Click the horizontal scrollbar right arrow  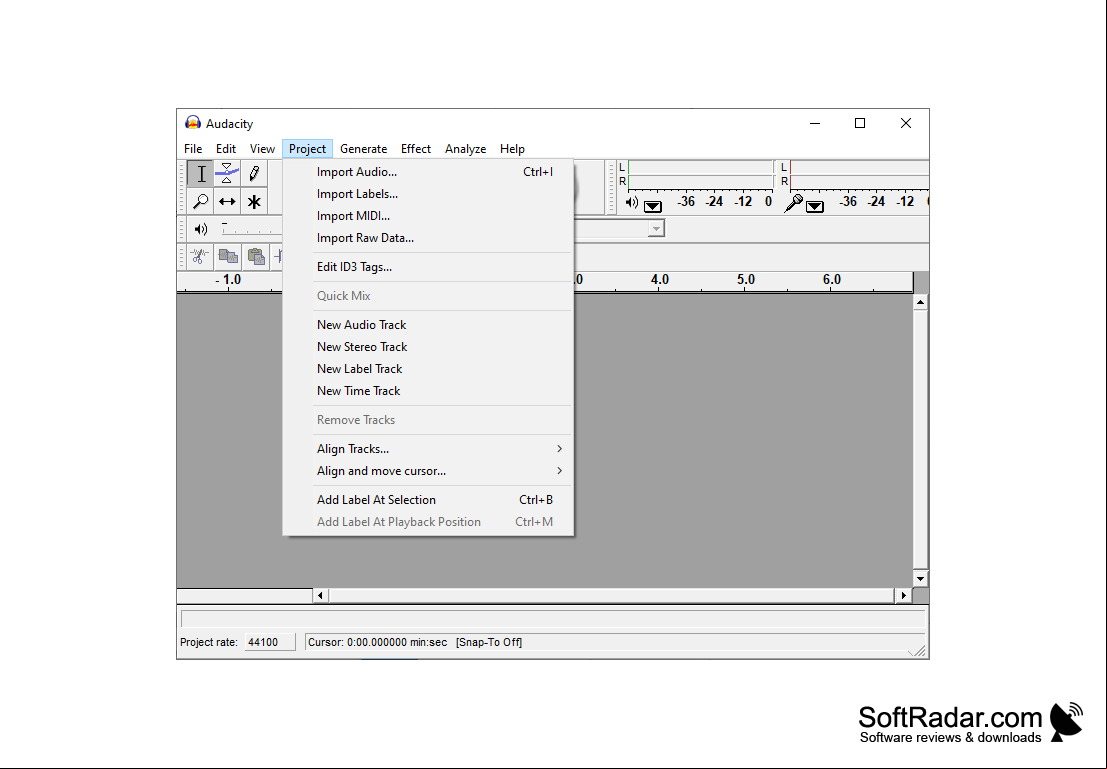[x=903, y=595]
